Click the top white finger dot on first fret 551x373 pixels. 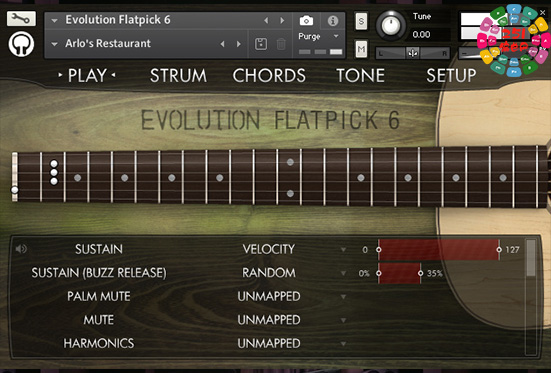click(54, 164)
